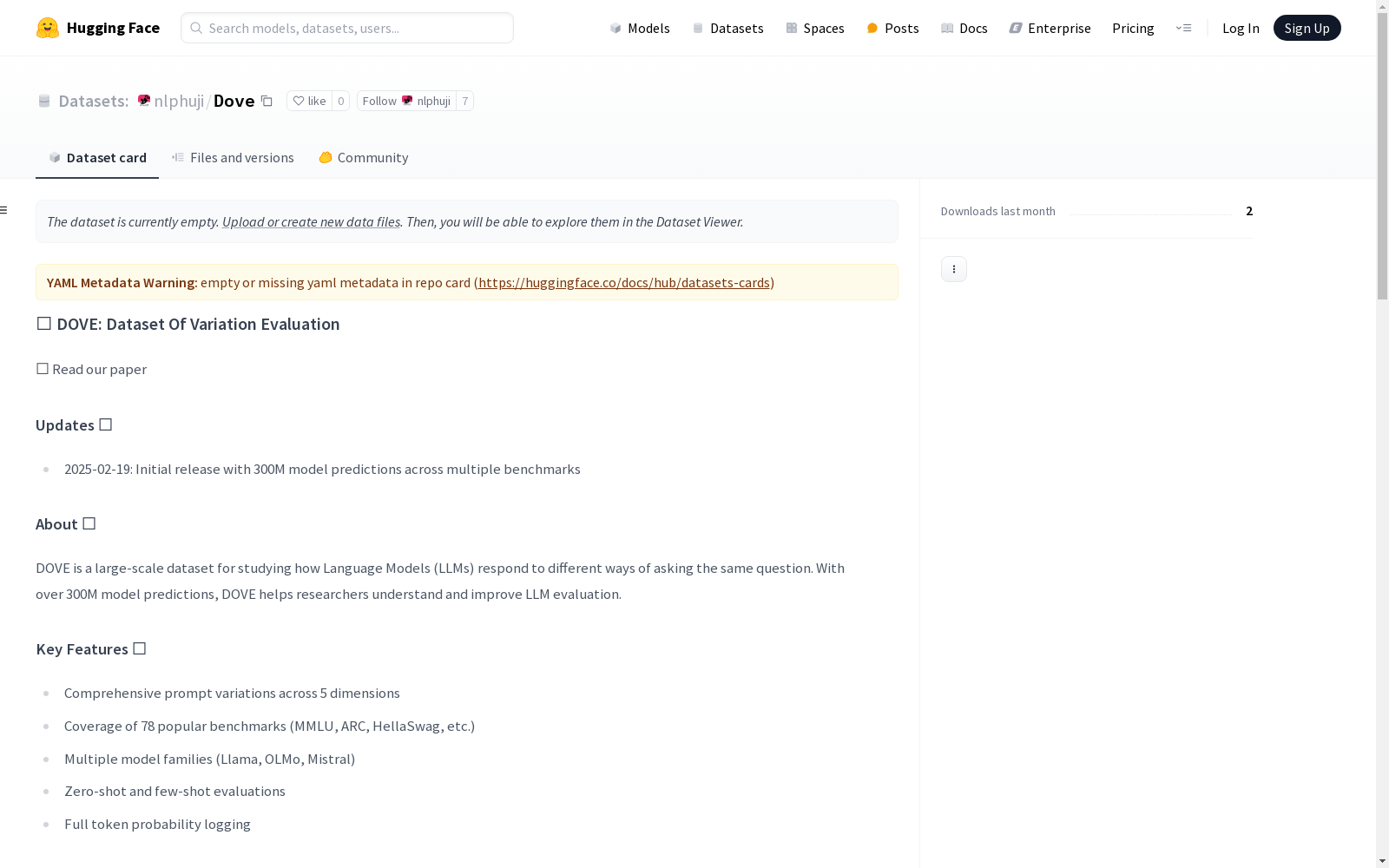Open the Models page
The width and height of the screenshot is (1389, 868).
(x=640, y=28)
